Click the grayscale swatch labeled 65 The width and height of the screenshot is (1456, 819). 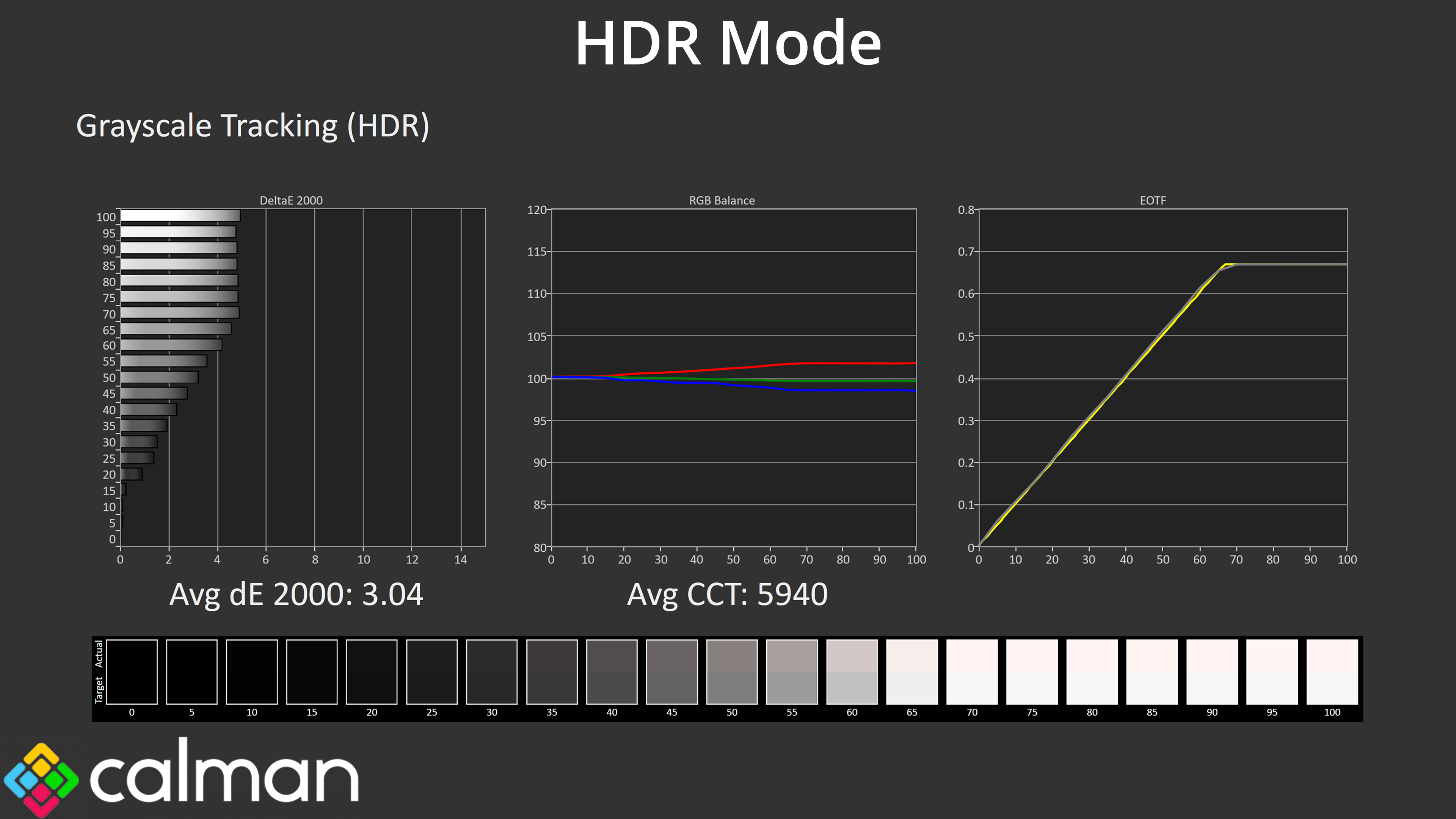click(912, 672)
